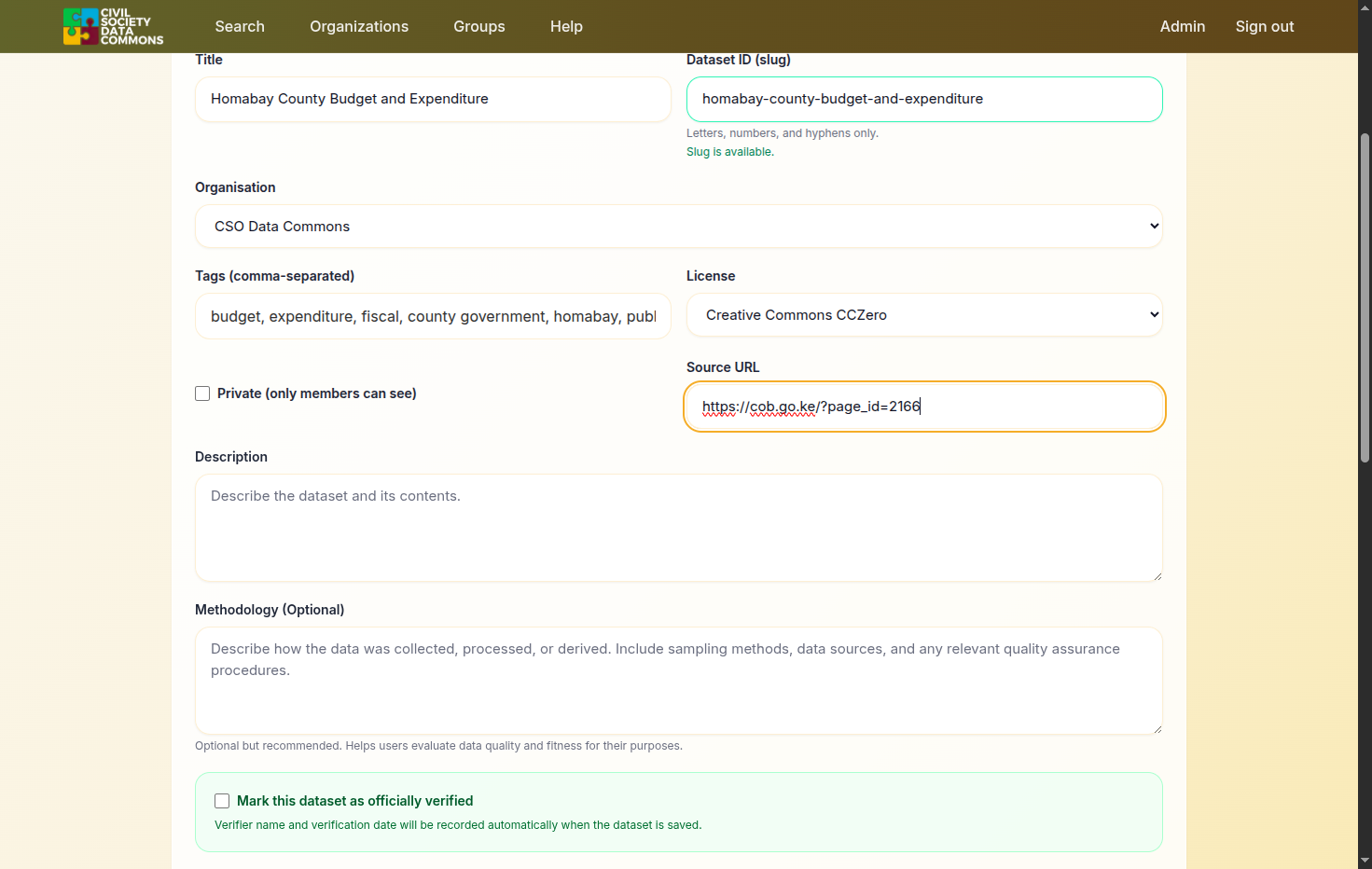Click the 'Slug is available.' message
1372x869 pixels.
730,152
